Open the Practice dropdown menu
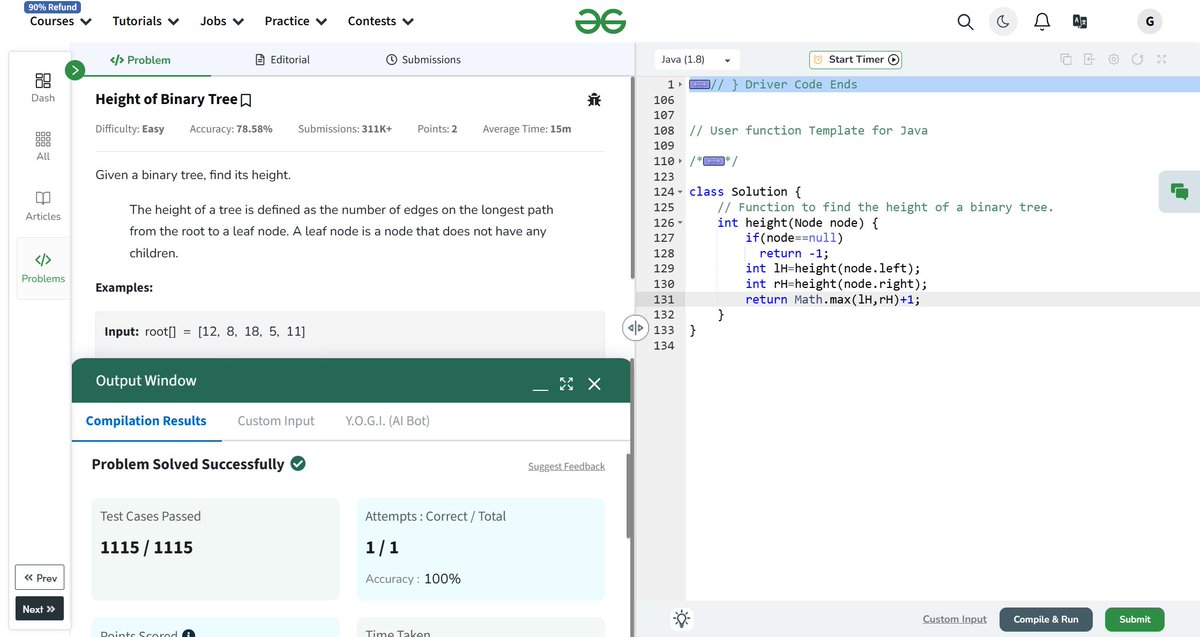Image resolution: width=1200 pixels, height=637 pixels. point(296,21)
